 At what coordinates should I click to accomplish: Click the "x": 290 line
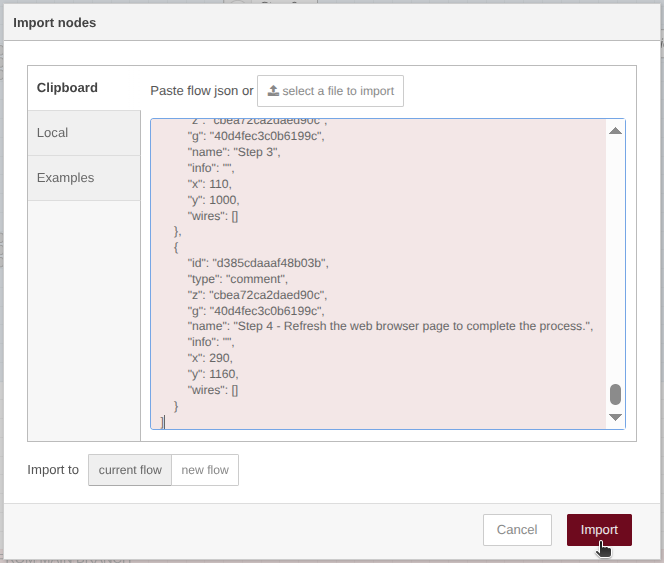pyautogui.click(x=210, y=358)
